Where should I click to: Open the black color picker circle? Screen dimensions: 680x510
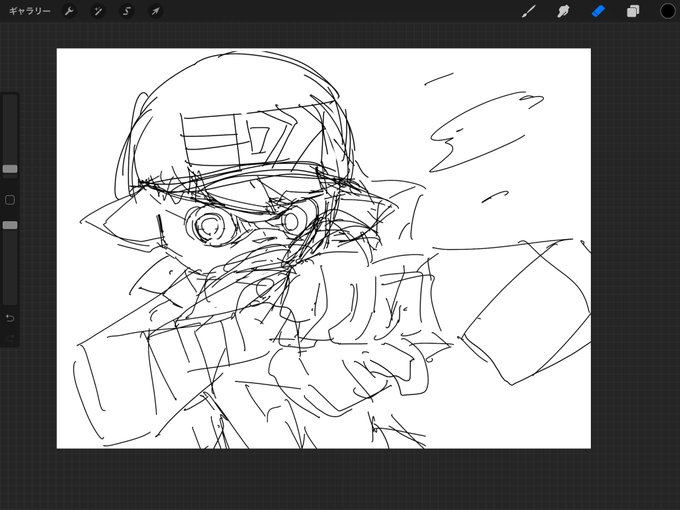[667, 11]
